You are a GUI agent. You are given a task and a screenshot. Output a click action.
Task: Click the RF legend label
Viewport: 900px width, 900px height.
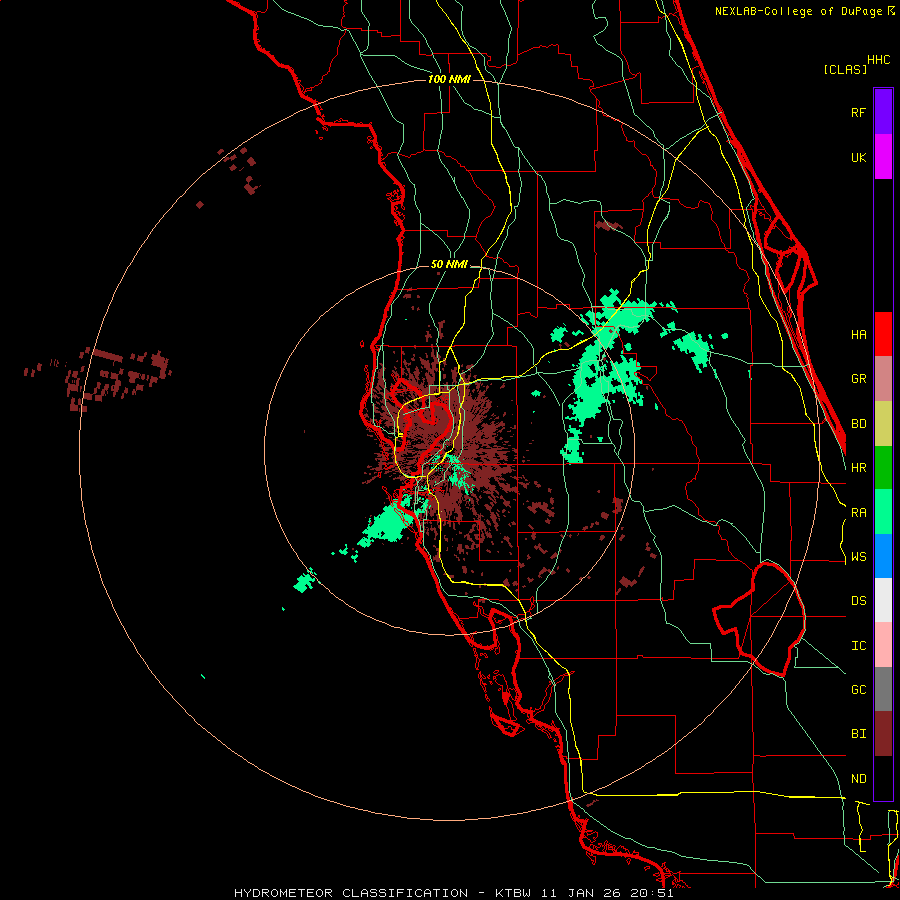[x=858, y=112]
